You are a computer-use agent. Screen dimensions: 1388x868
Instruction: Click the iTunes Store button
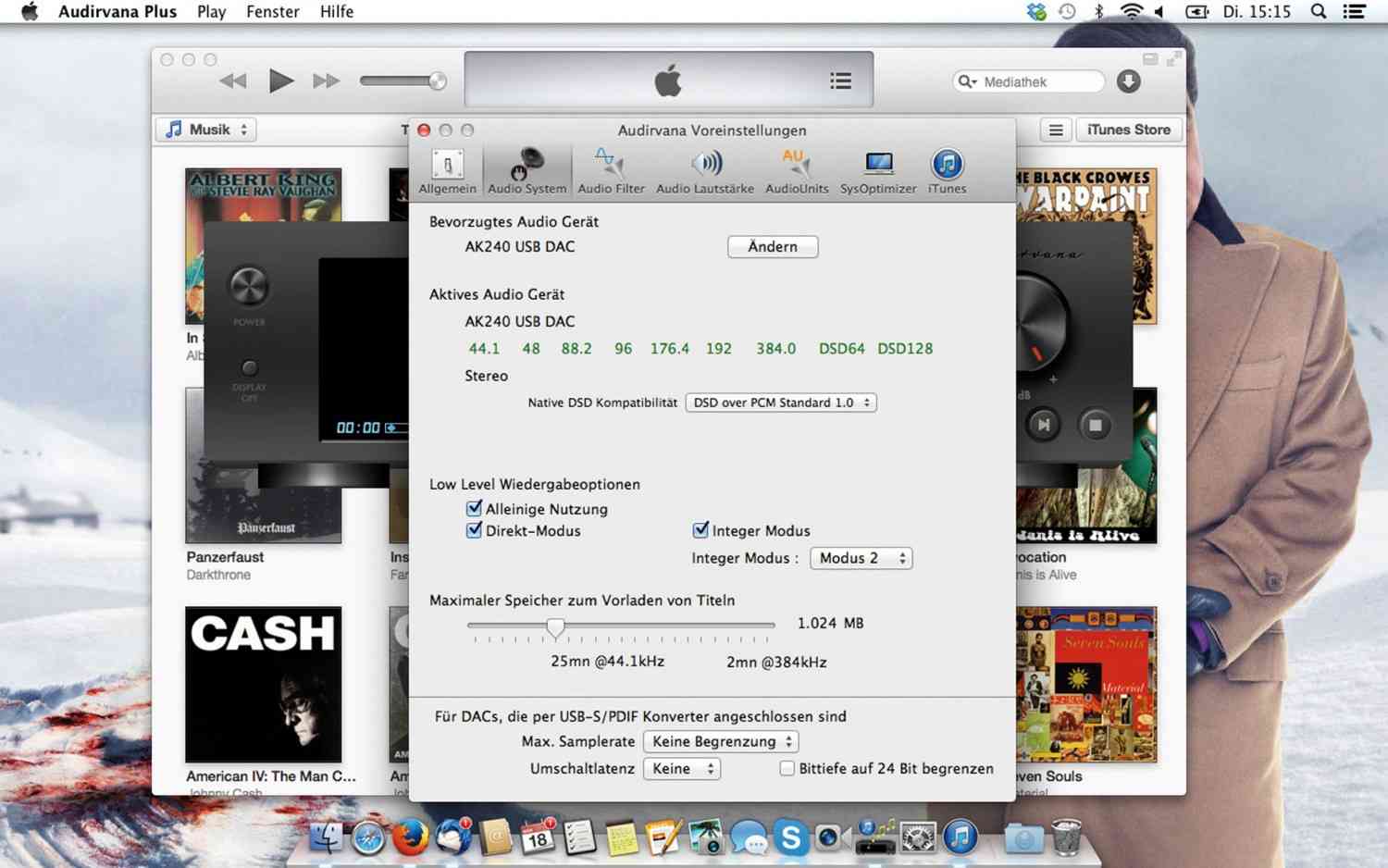click(1129, 130)
